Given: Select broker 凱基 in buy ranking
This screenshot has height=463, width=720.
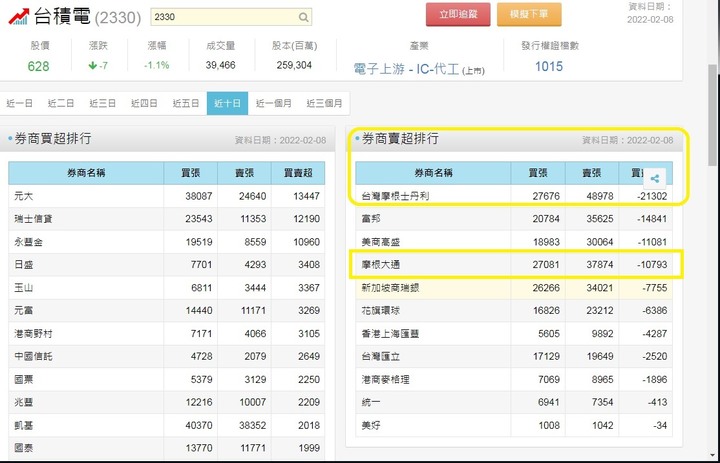Looking at the screenshot, I should (x=23, y=426).
